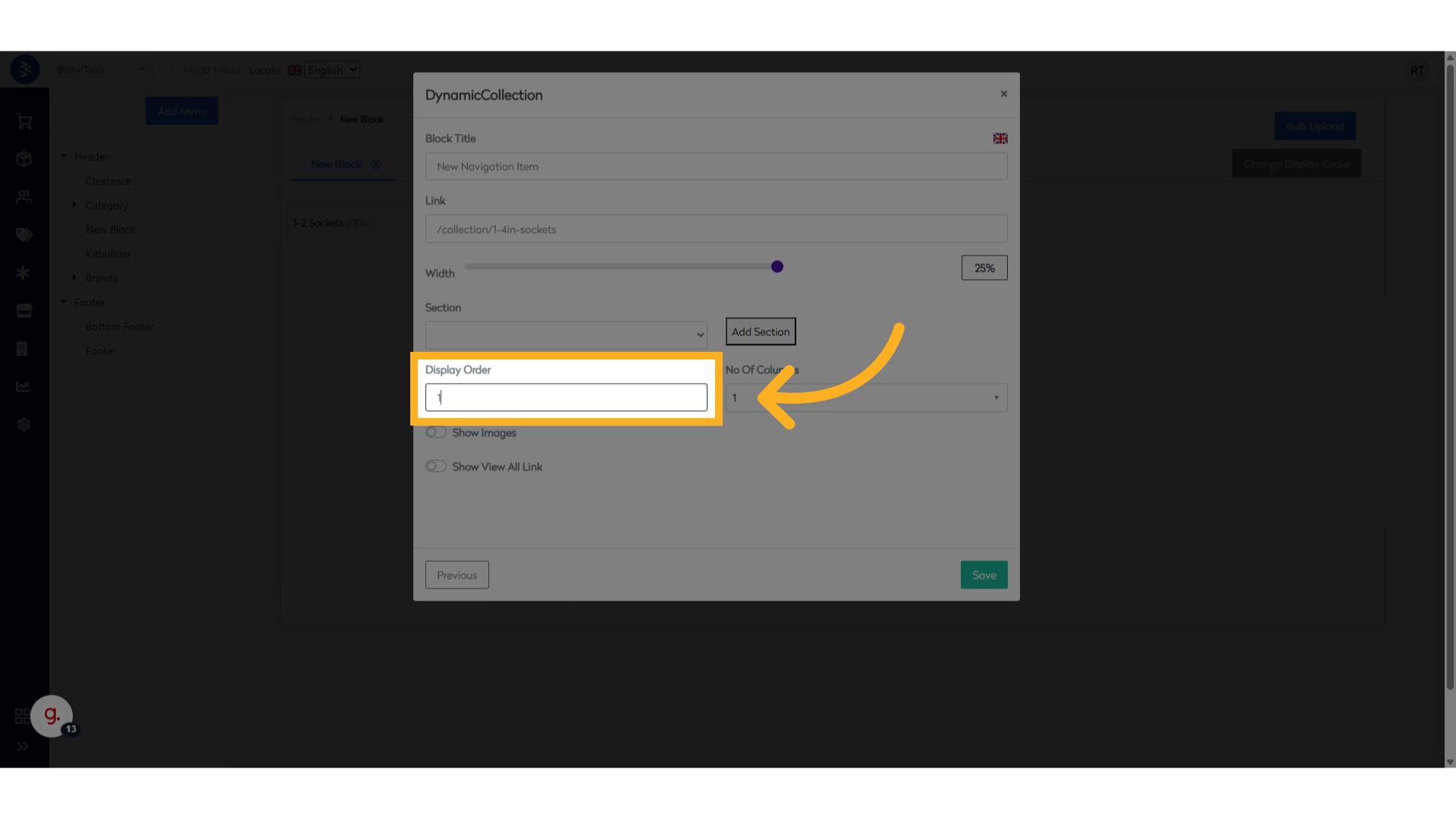The image size is (1456, 819).
Task: Click the Add Section button
Action: point(761,331)
